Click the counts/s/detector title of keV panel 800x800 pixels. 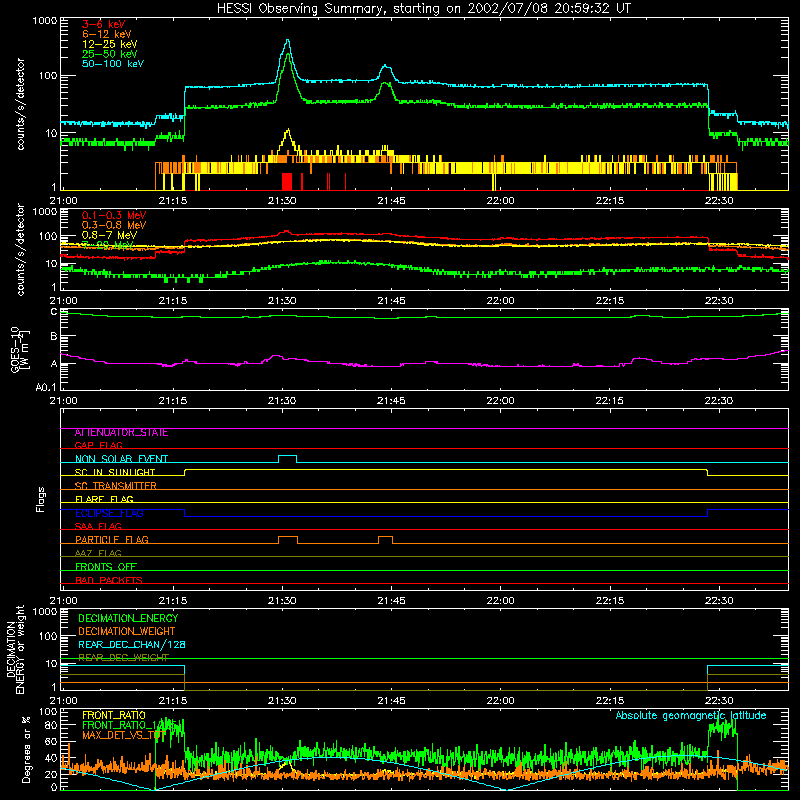[x=20, y=104]
